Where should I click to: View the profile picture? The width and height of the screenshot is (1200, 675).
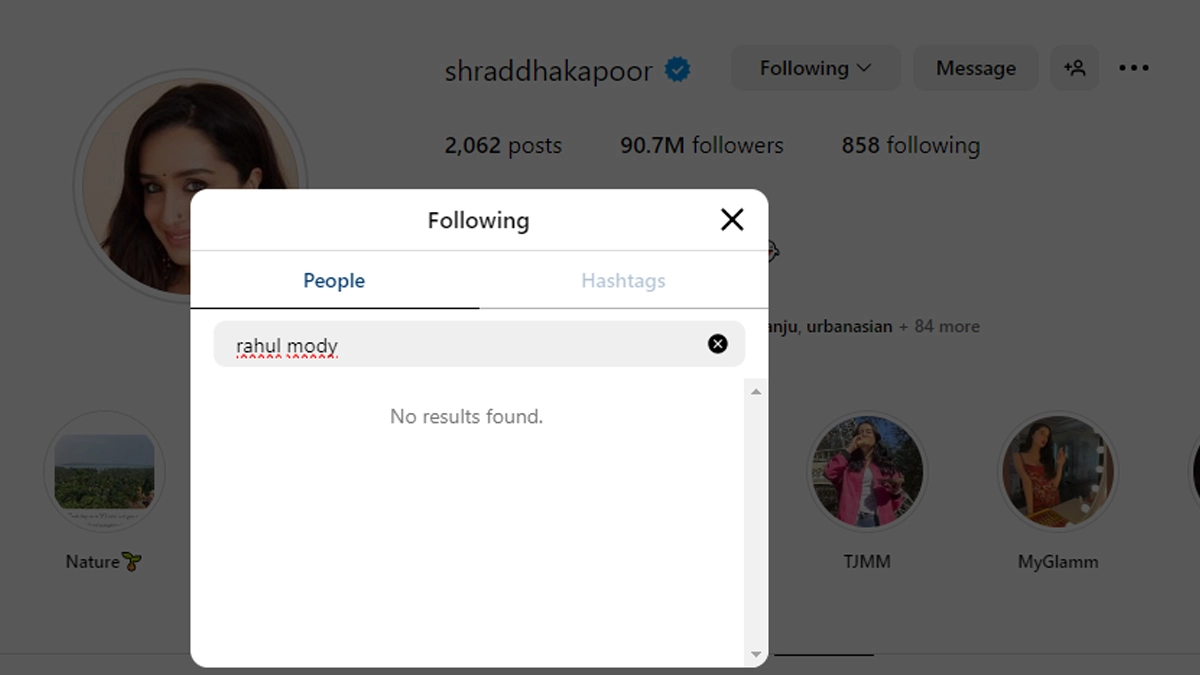pos(190,188)
